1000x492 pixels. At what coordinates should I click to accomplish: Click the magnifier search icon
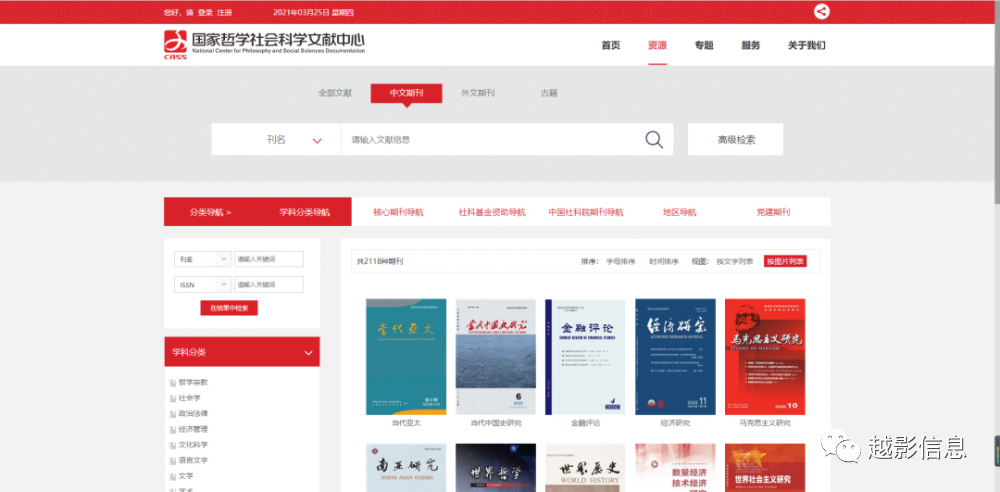click(x=654, y=139)
